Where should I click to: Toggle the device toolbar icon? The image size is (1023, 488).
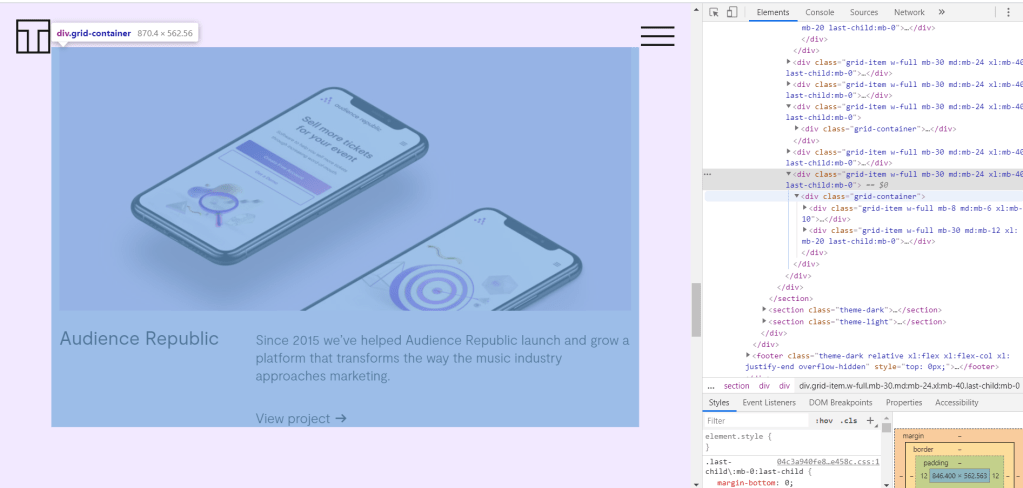732,12
